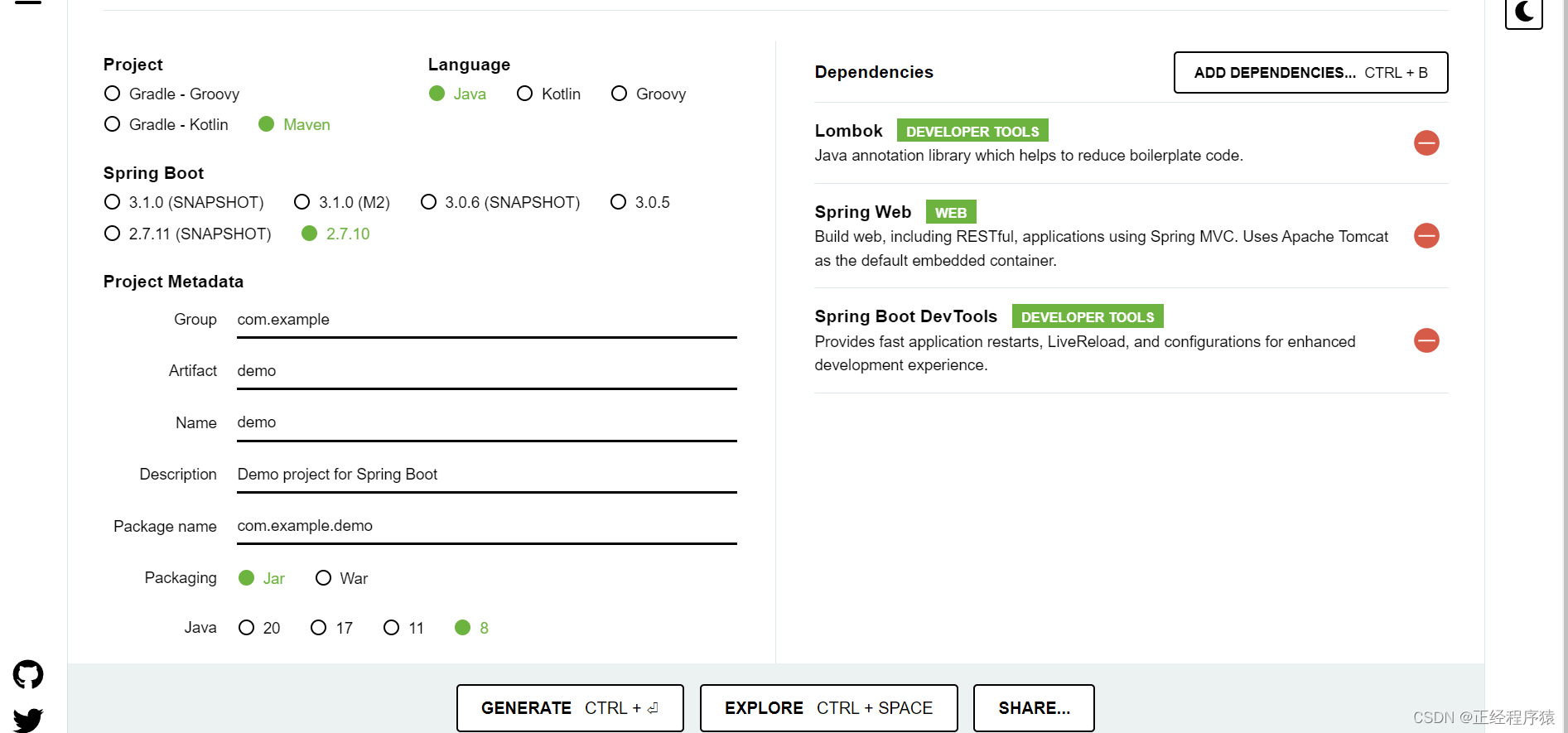Viewport: 1568px width, 733px height.
Task: Select Spring Boot 2.7.10
Action: pos(335,234)
